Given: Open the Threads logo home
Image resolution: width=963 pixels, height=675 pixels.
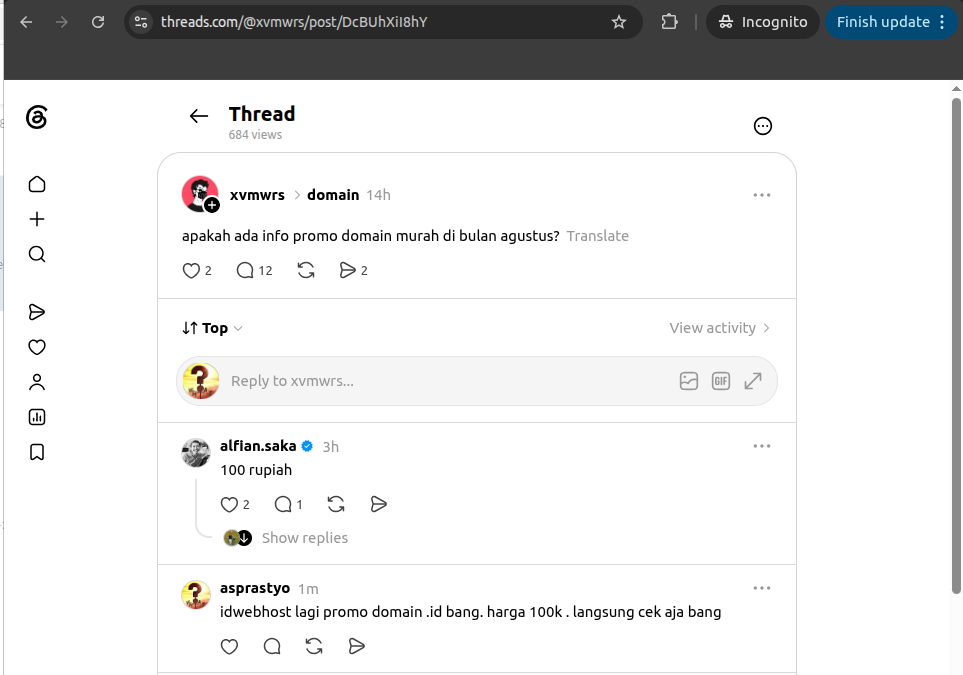Looking at the screenshot, I should [37, 117].
